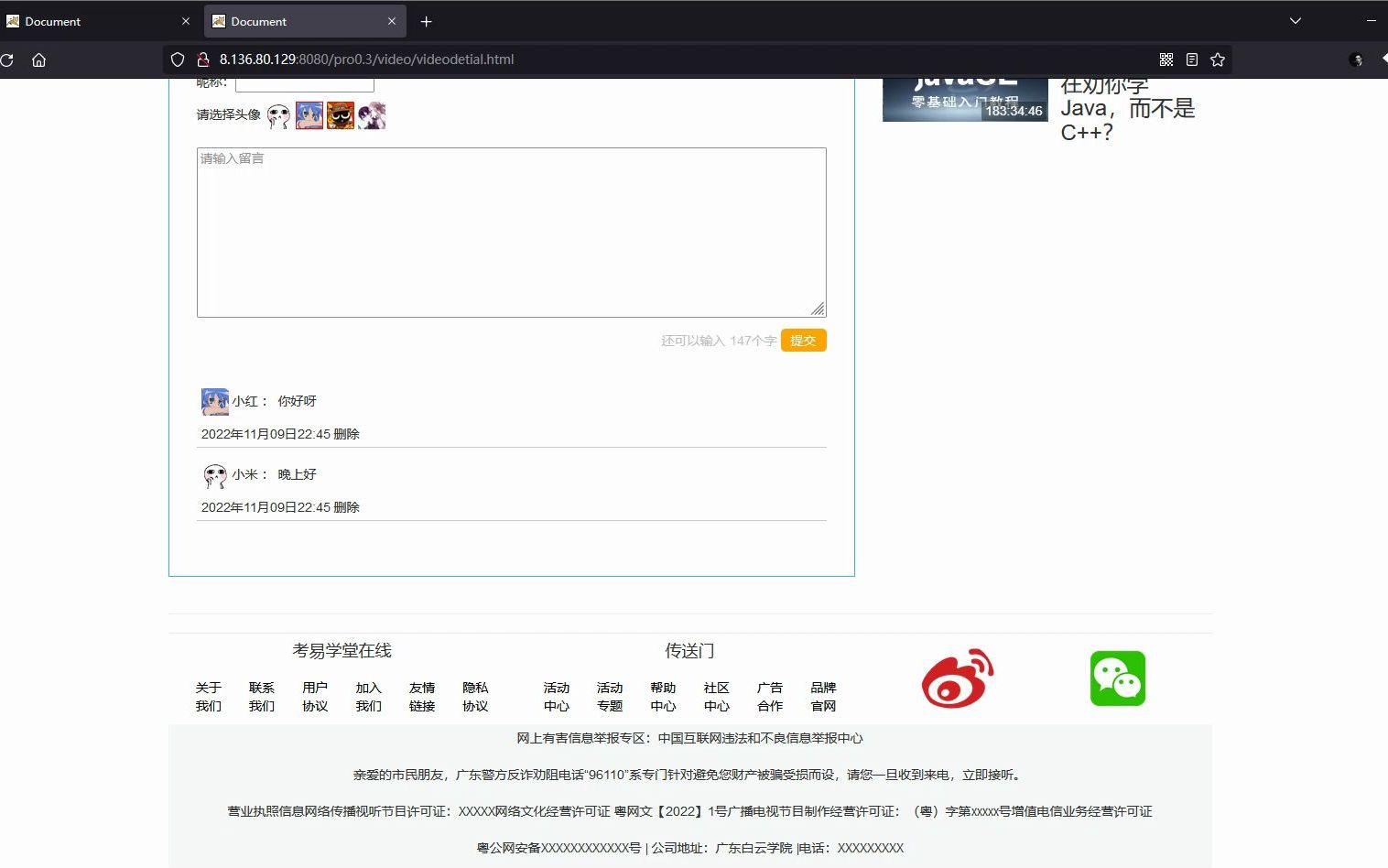
Task: Open a new tab with plus button
Action: (426, 21)
